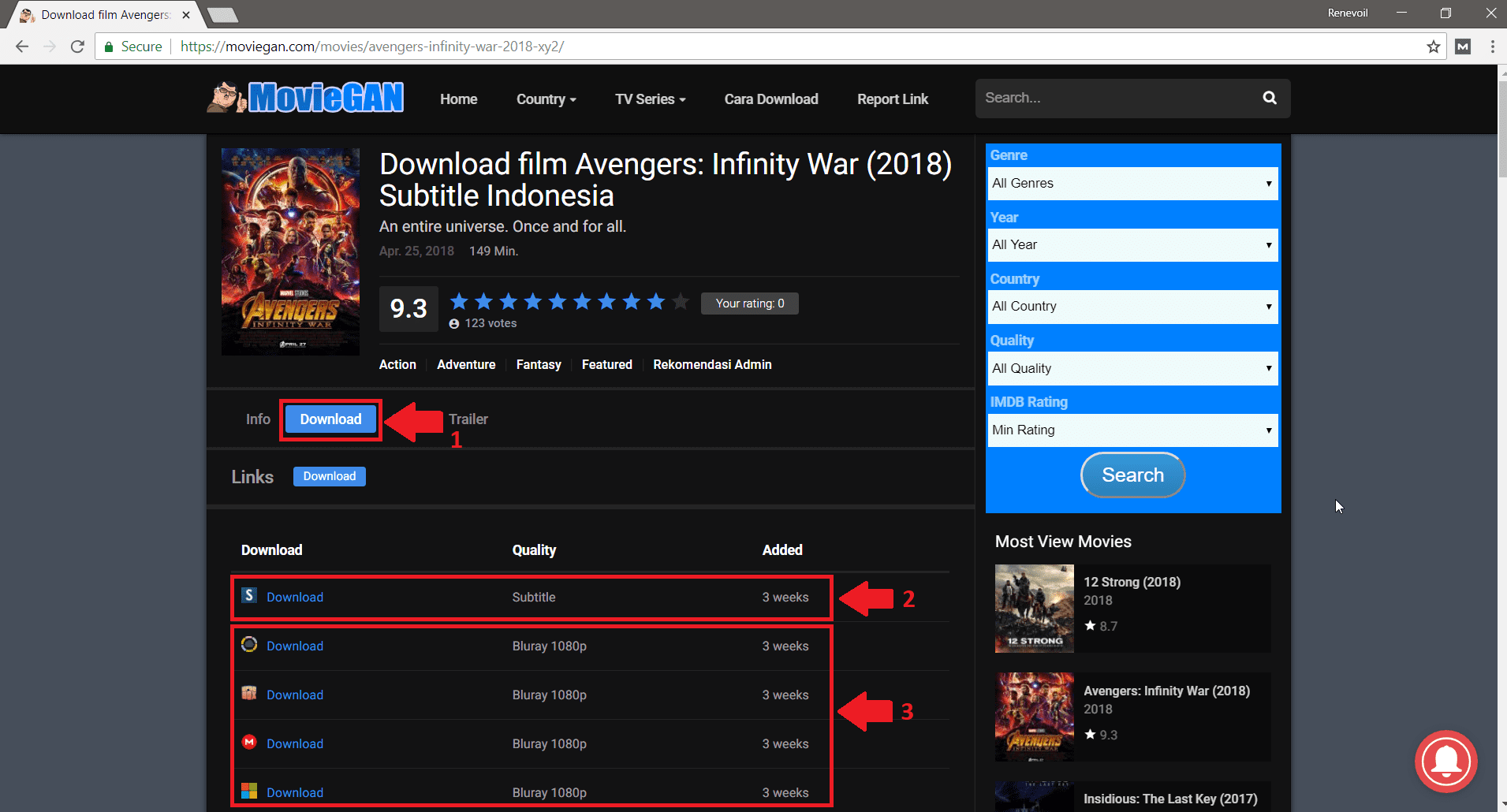Click the subtitle S host icon
1507x812 pixels.
click(x=249, y=595)
